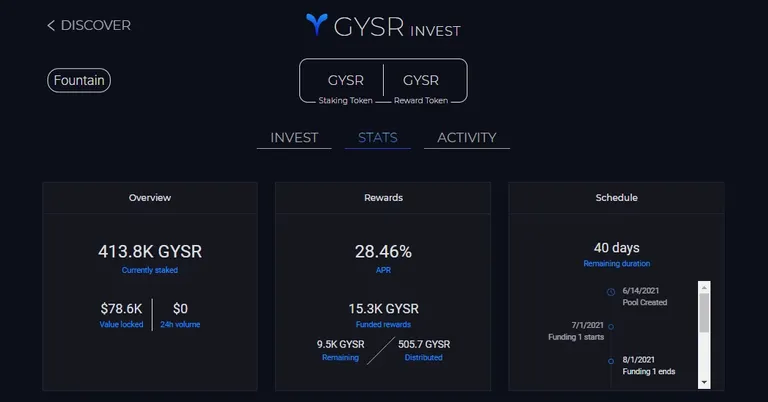The height and width of the screenshot is (402, 768).
Task: Click the Remaining duration label
Action: pos(617,264)
